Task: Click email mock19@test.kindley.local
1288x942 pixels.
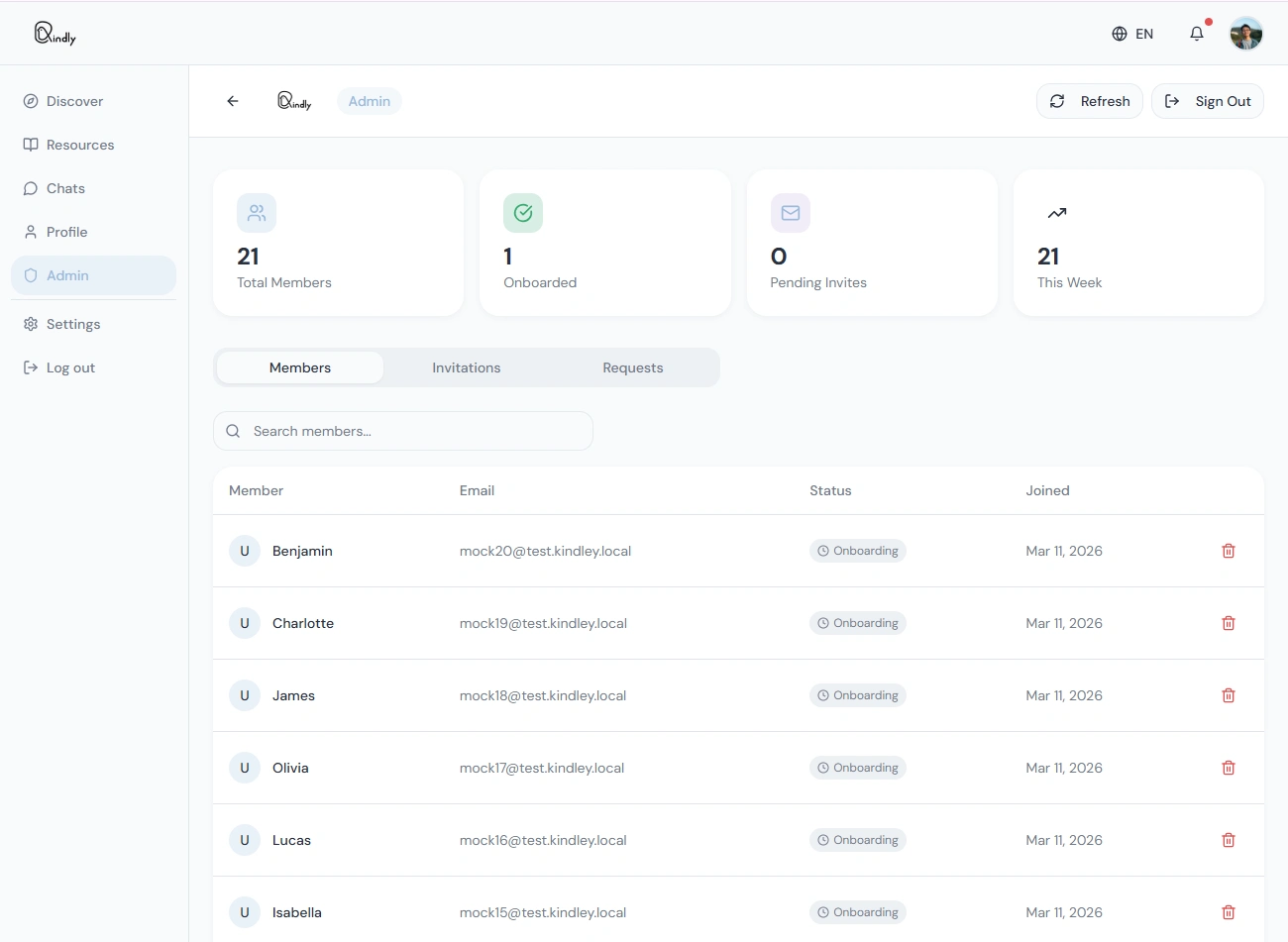Action: coord(543,623)
